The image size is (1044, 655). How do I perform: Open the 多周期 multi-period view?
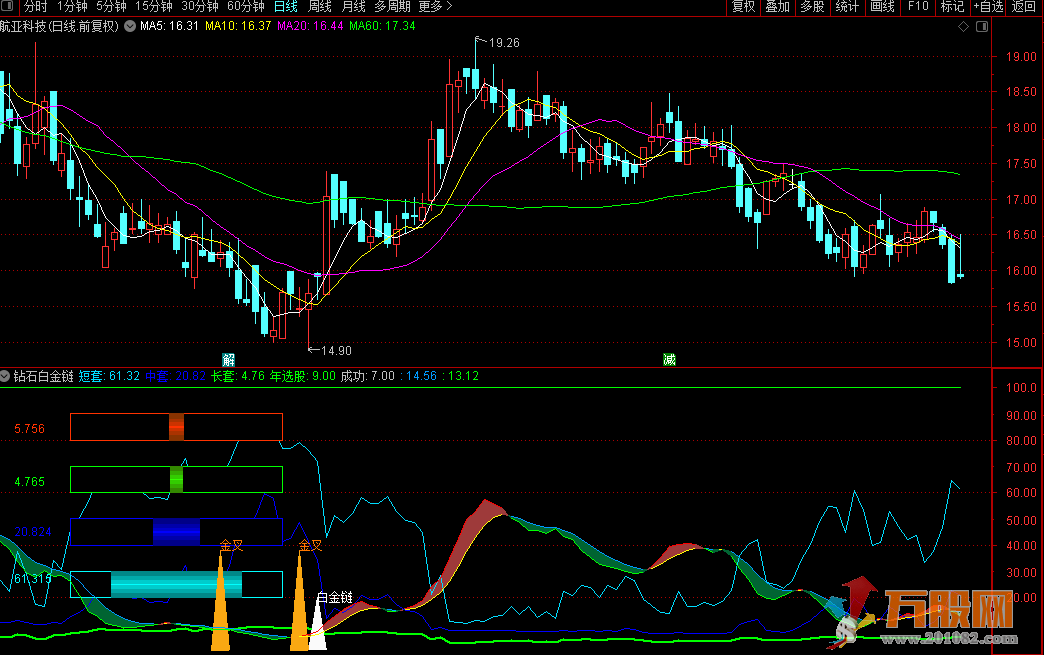(392, 7)
